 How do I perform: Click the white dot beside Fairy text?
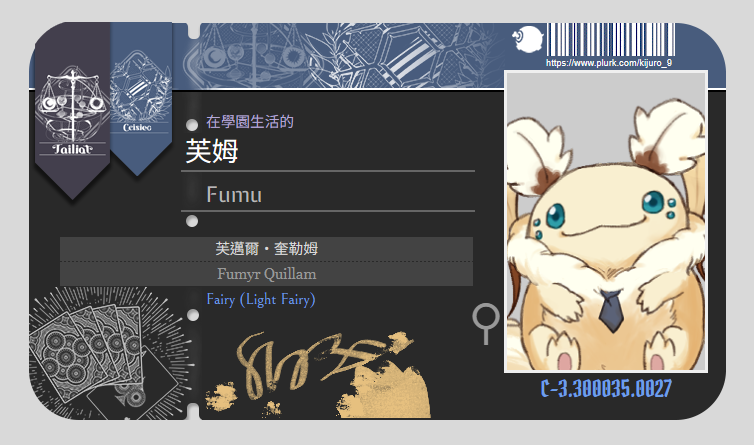[193, 315]
